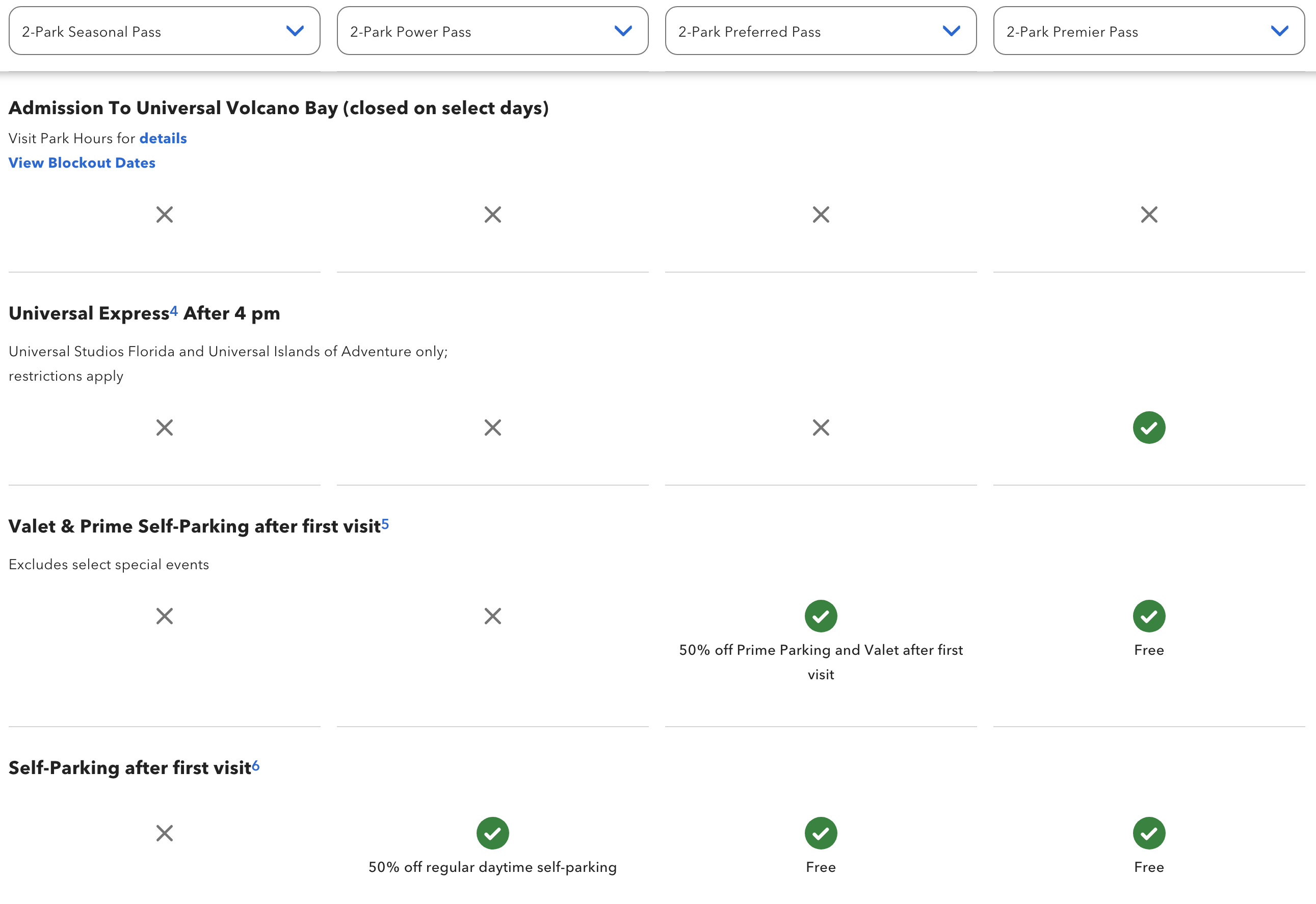Click footnote 6 after Self-Parking after first visit
This screenshot has height=904, width=1316.
coord(255,765)
